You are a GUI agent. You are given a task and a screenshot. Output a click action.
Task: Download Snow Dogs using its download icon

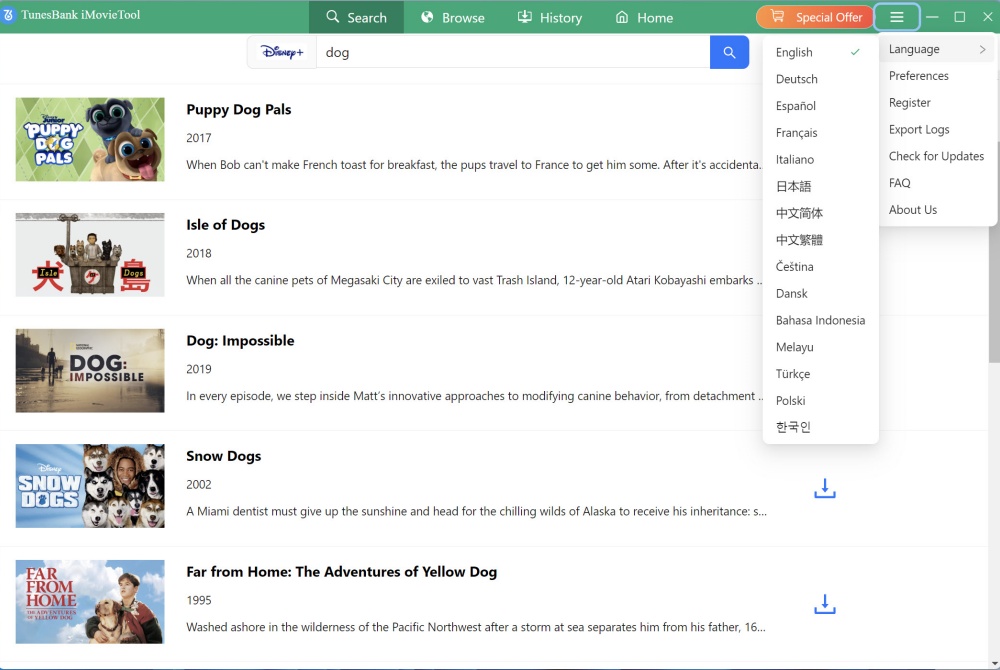[824, 489]
